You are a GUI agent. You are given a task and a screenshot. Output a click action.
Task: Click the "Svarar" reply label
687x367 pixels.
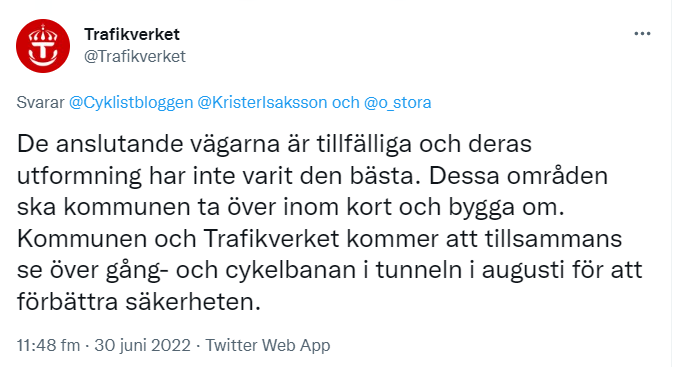click(40, 102)
